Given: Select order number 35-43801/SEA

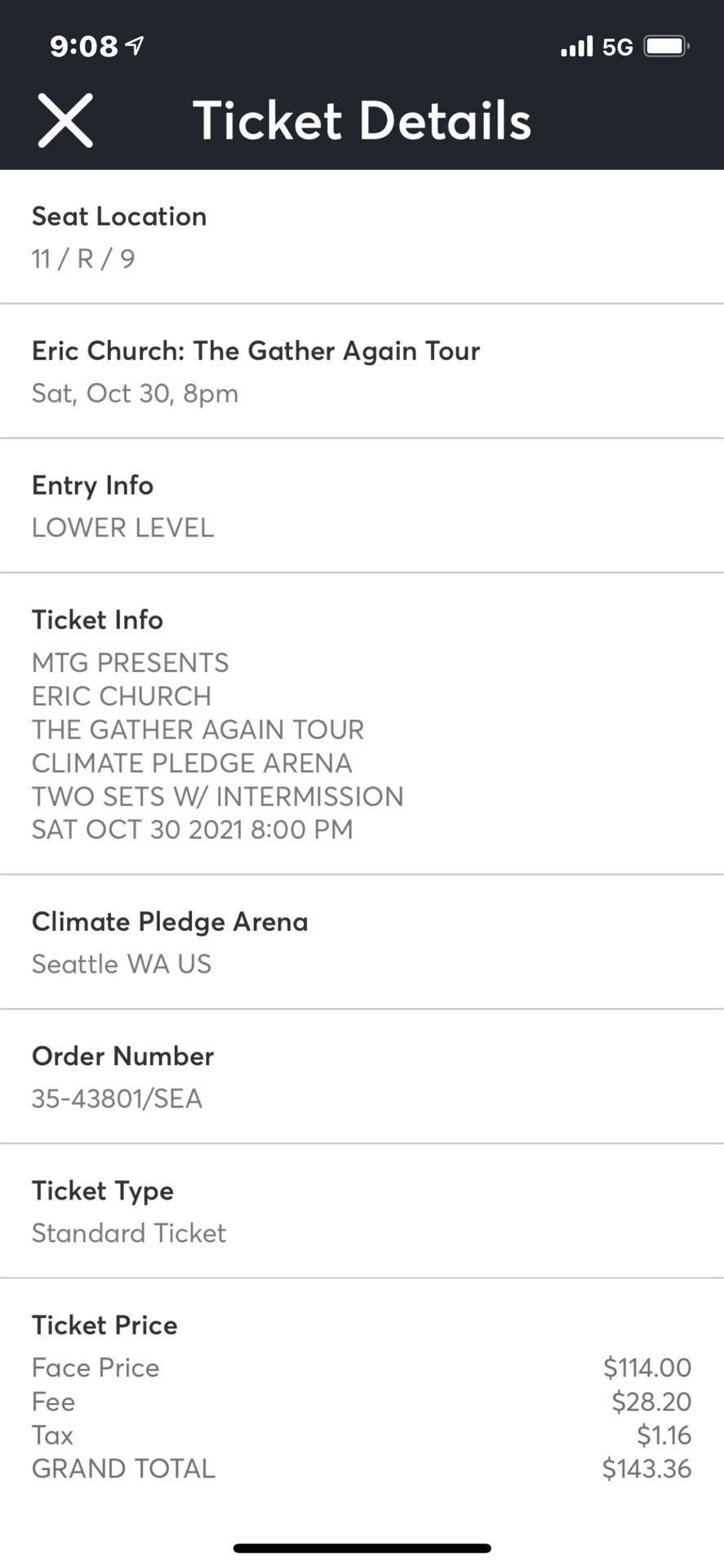Looking at the screenshot, I should pos(117,1098).
